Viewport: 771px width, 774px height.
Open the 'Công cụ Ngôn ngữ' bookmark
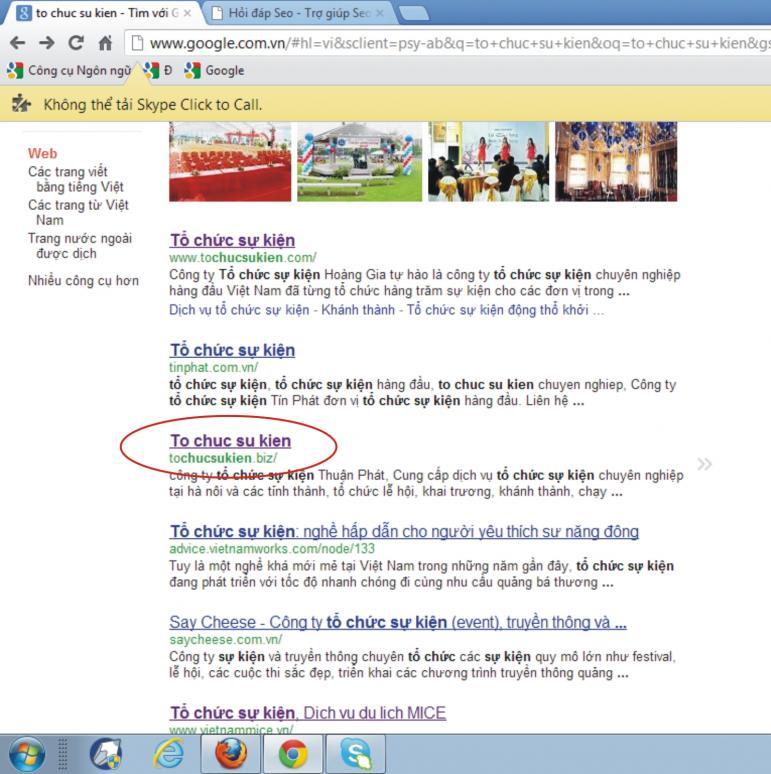pyautogui.click(x=69, y=71)
